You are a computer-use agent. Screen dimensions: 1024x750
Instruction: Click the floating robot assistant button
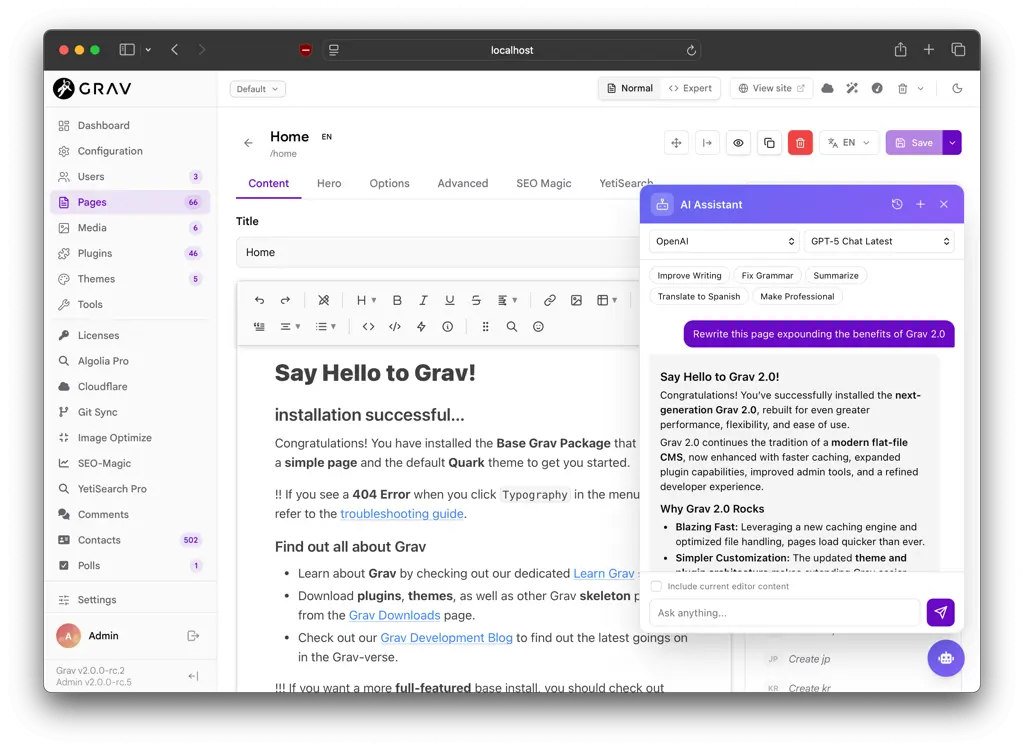946,658
